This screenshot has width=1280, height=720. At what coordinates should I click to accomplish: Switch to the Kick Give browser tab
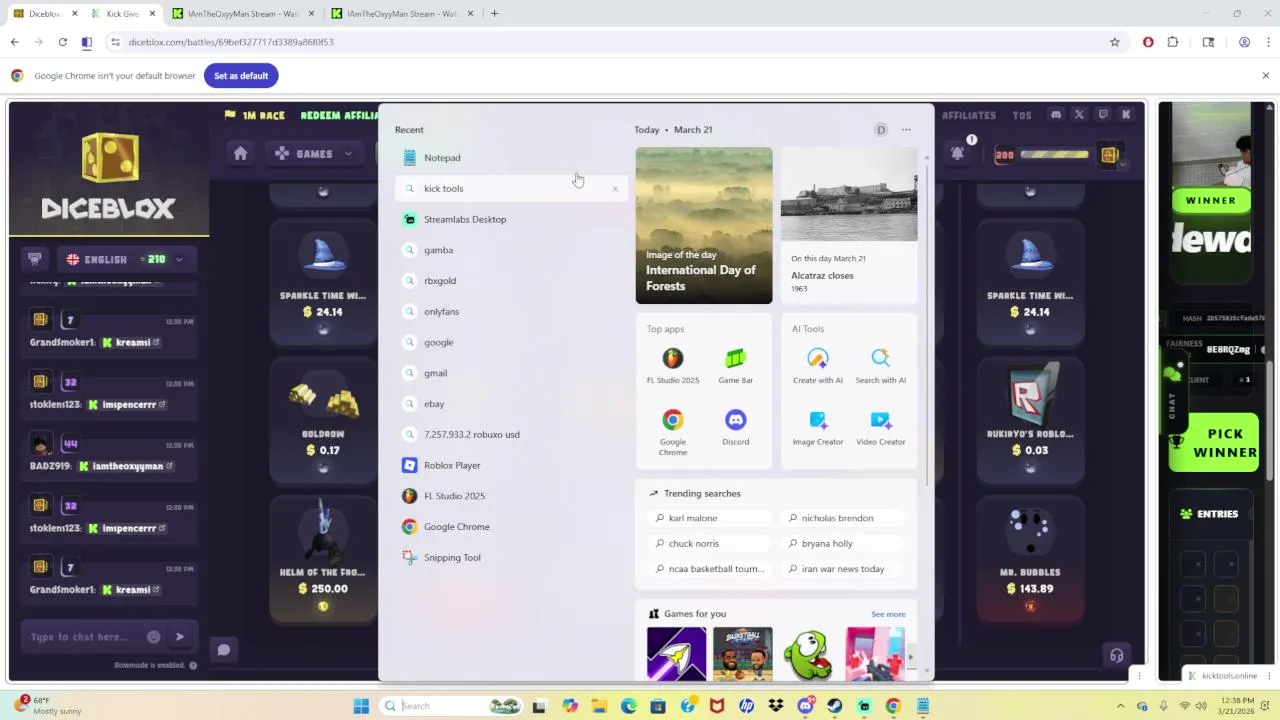tap(122, 14)
